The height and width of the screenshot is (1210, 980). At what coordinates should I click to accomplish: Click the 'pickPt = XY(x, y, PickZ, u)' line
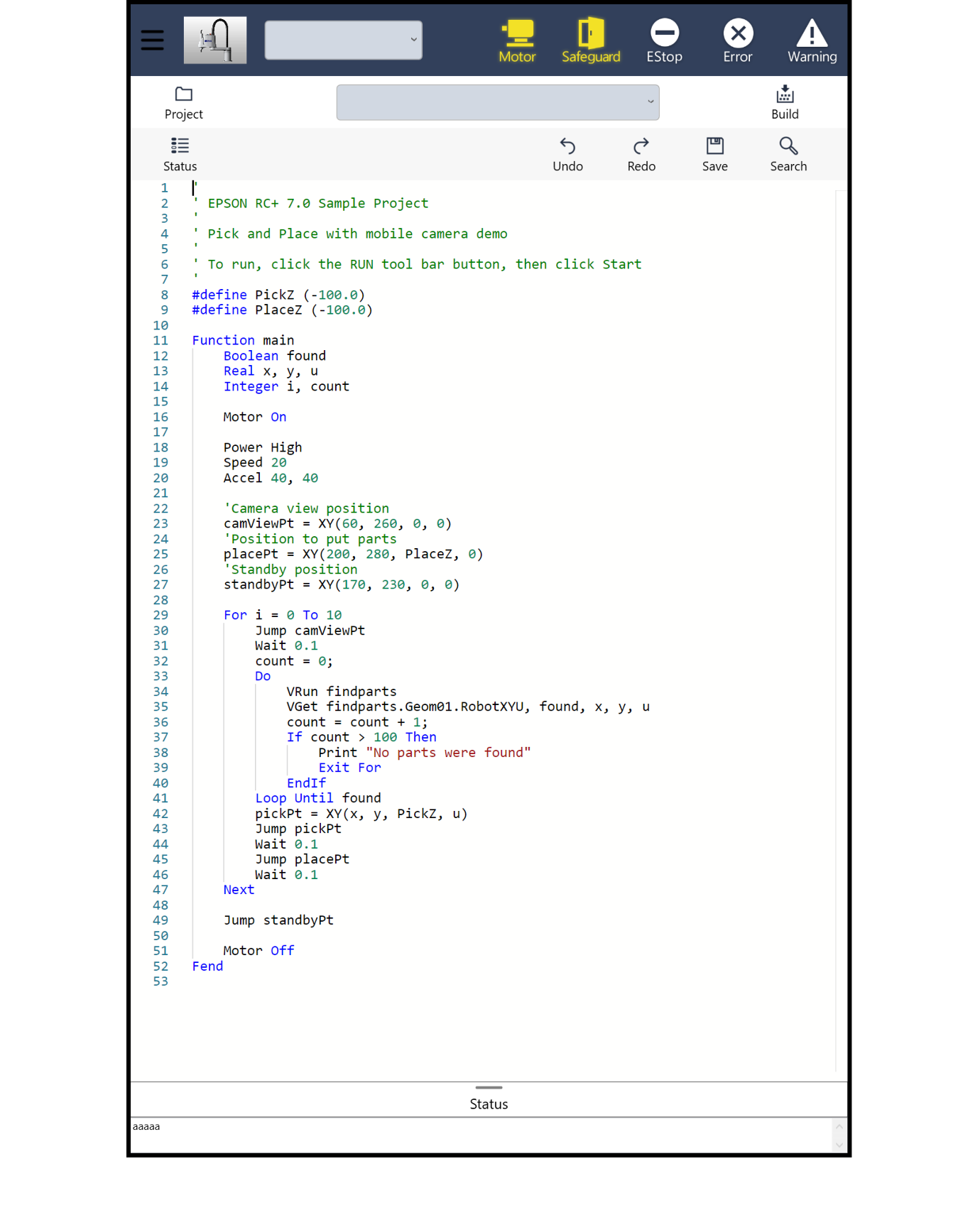point(361,814)
